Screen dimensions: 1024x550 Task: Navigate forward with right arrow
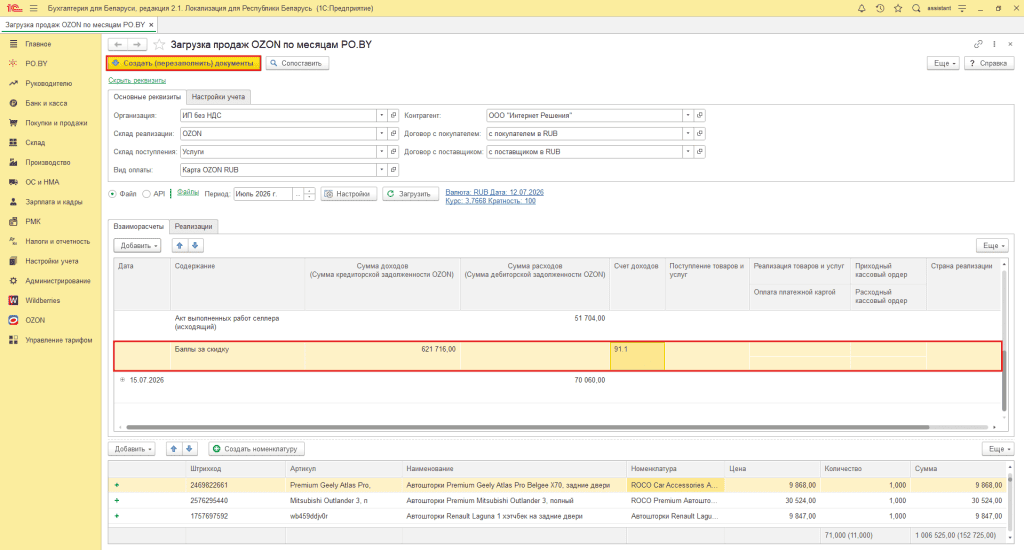pyautogui.click(x=136, y=44)
